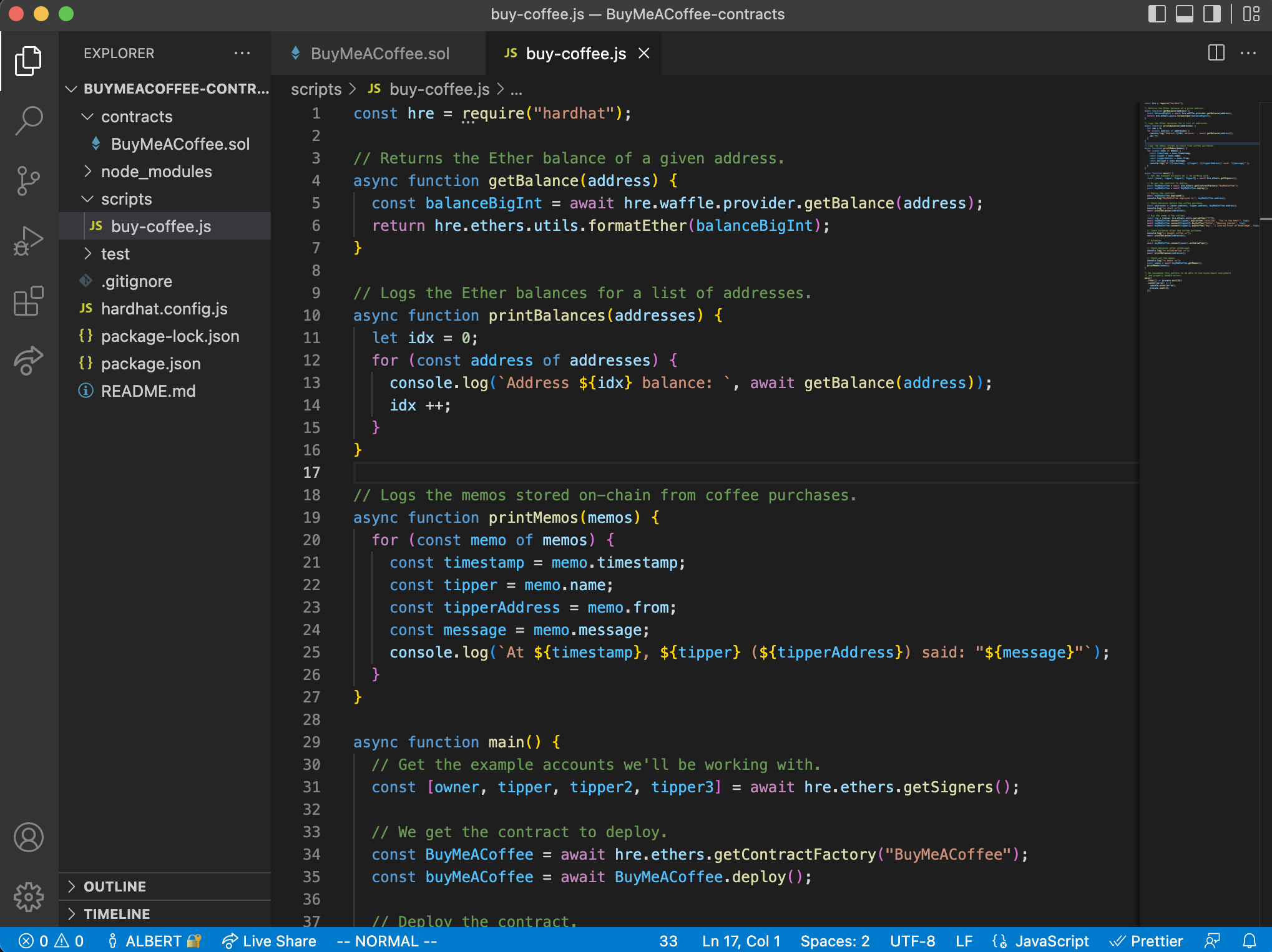The image size is (1272, 952).
Task: Close the buy-coffee.js tab
Action: pyautogui.click(x=644, y=54)
